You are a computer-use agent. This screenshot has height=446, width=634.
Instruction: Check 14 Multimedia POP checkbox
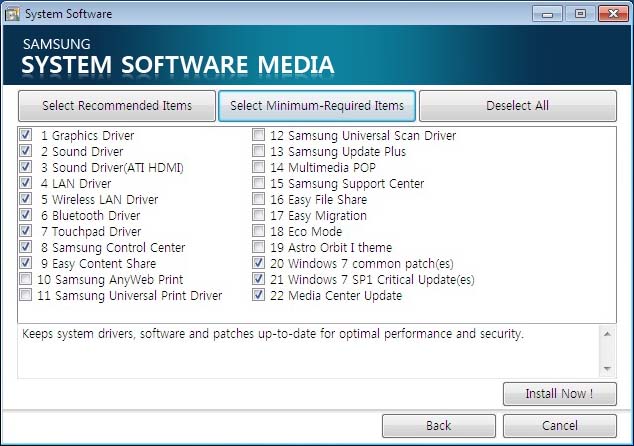click(258, 167)
